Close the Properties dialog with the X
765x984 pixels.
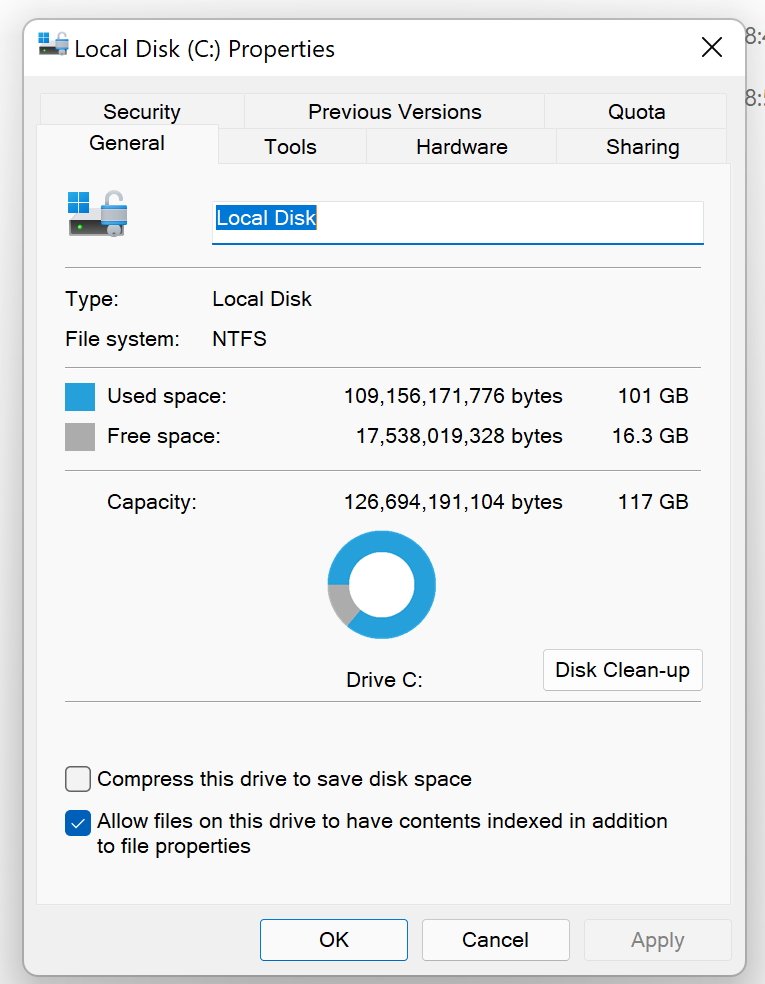(x=712, y=47)
